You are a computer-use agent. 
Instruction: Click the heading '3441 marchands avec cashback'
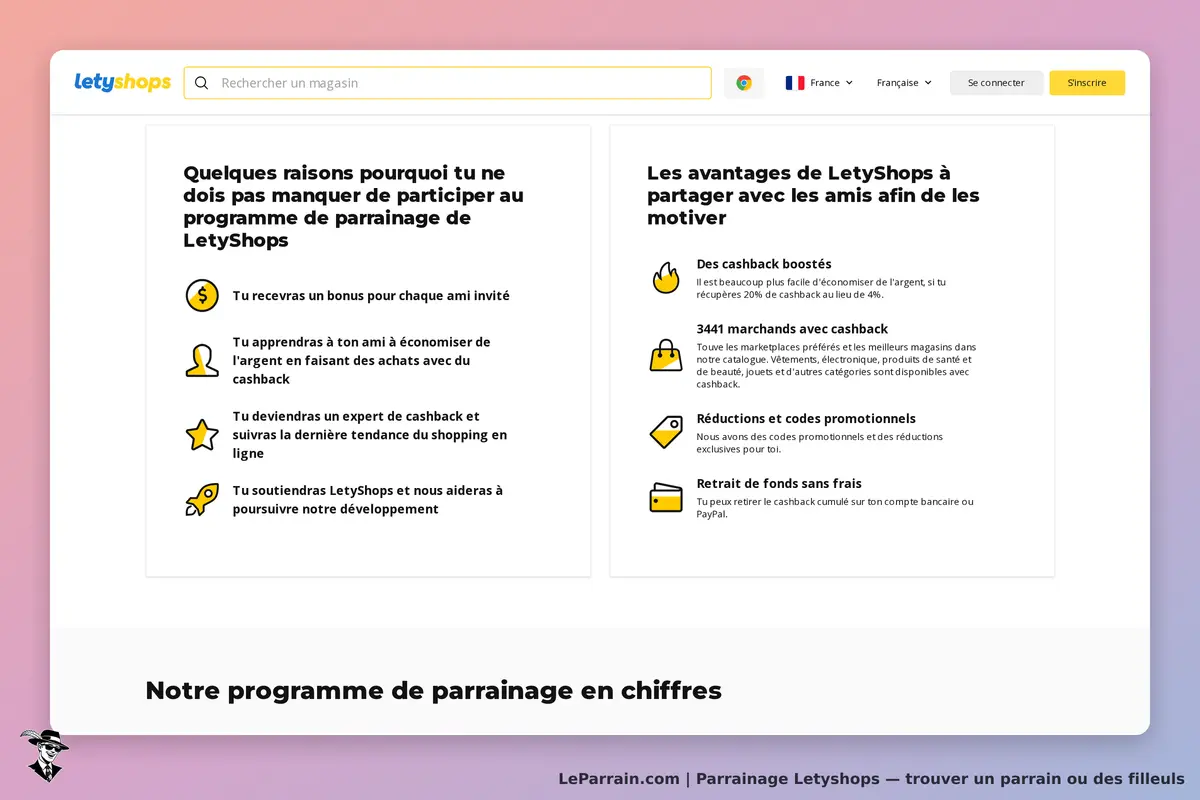pos(792,329)
